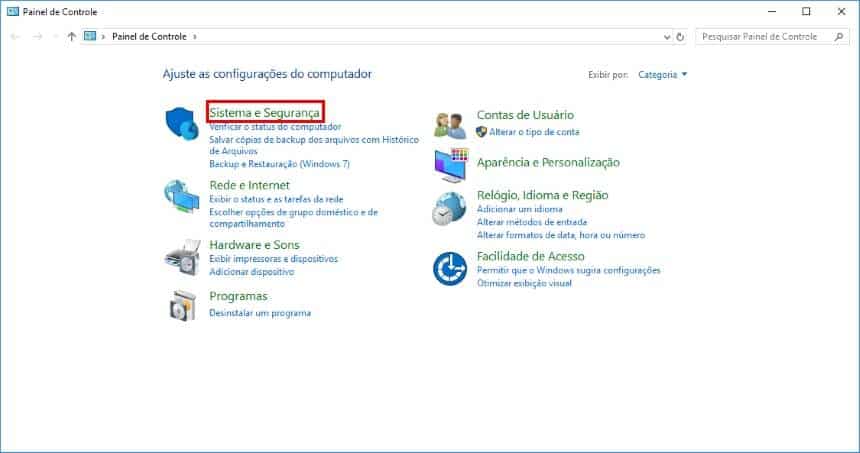Close the Painel de Controle window
Screen dimensions: 860x453
841,12
